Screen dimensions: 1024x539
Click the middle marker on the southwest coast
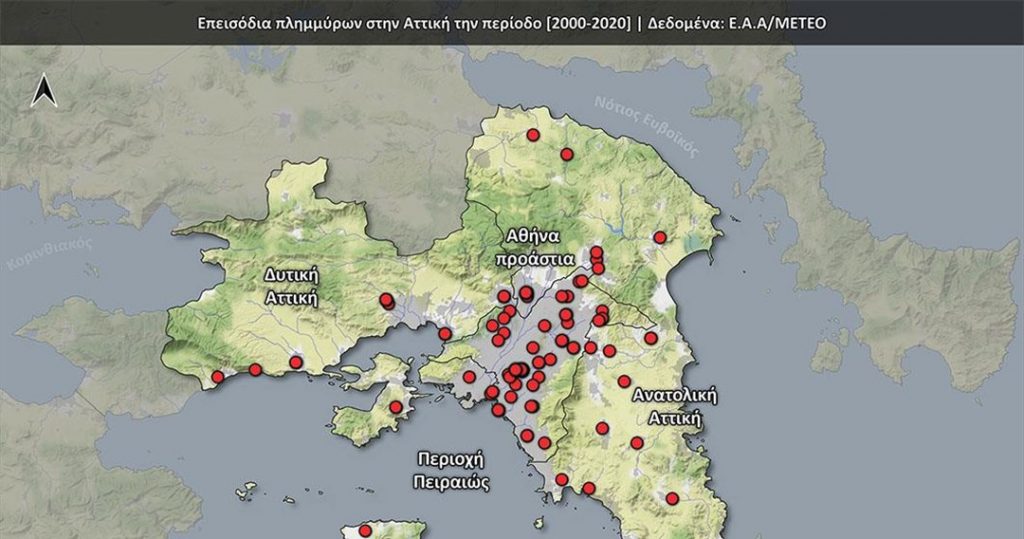(255, 370)
